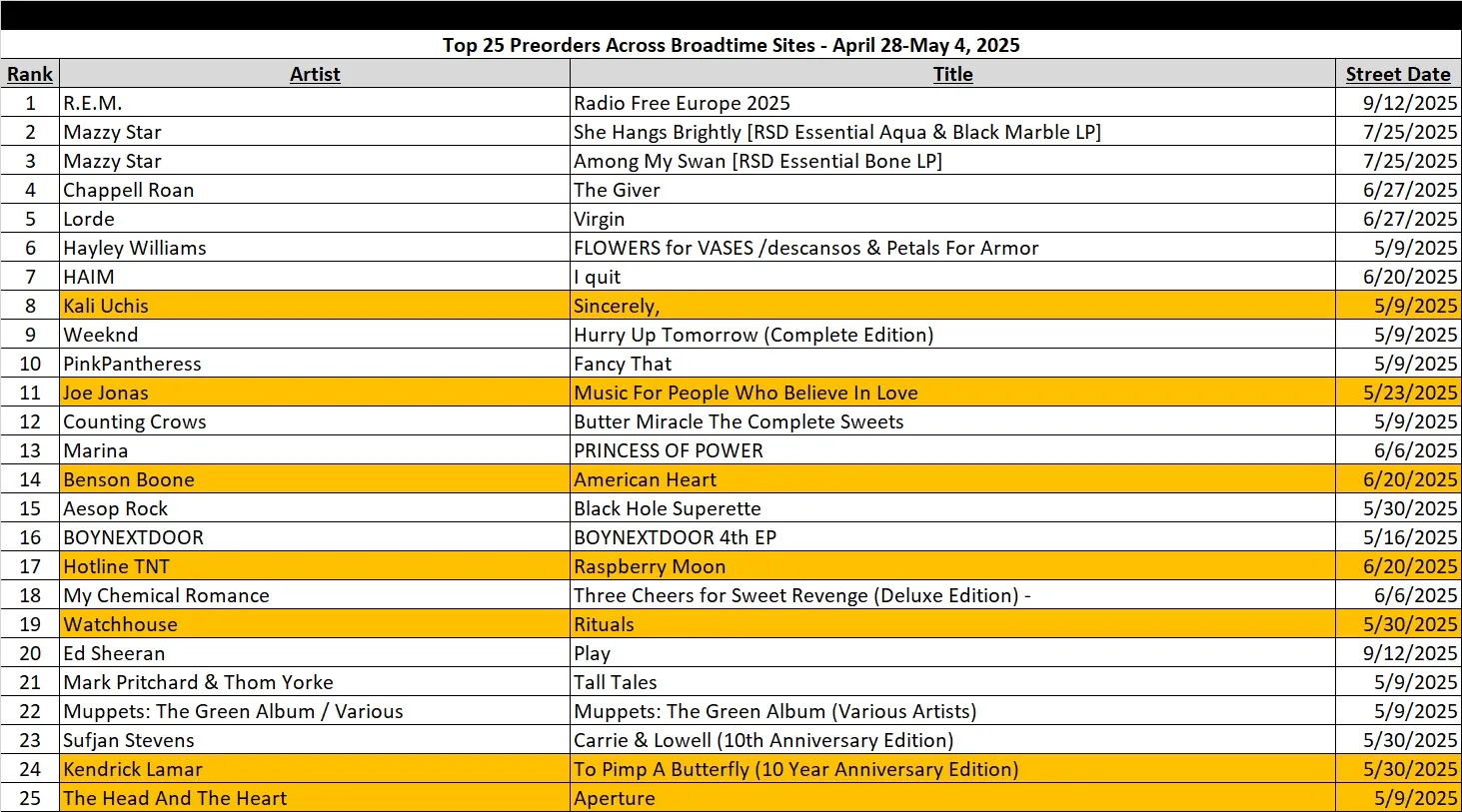
Task: Select PRINCESS OF POWER title cell
Action: [952, 450]
